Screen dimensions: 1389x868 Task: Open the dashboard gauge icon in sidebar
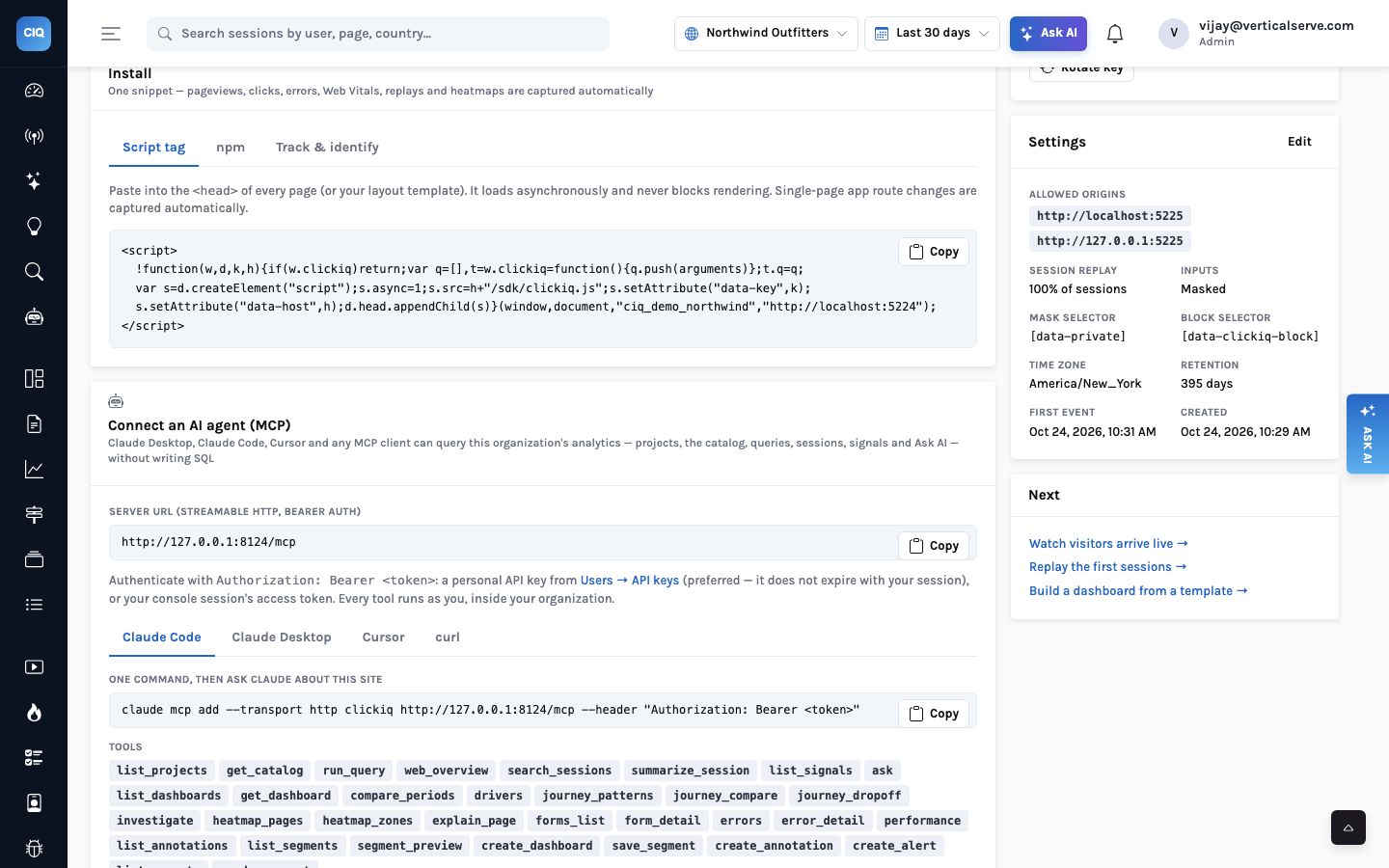pyautogui.click(x=34, y=91)
